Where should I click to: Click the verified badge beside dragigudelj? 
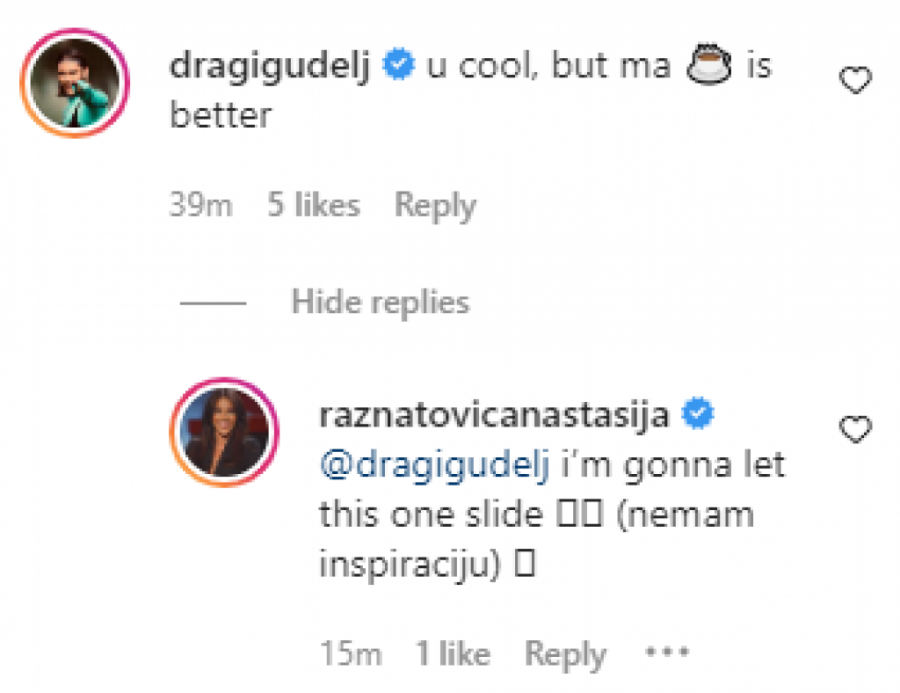point(399,68)
